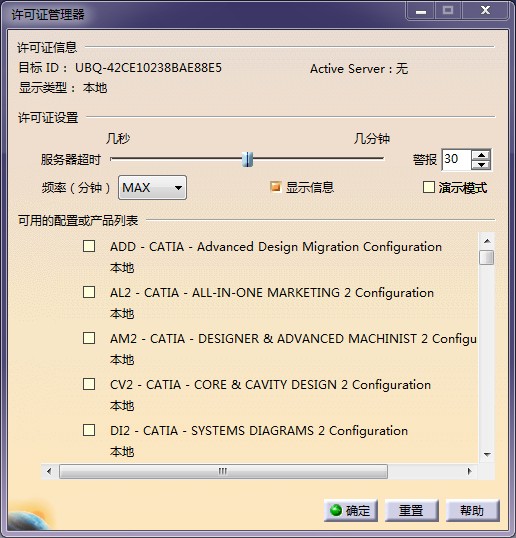Click the vertical scrollbar thumb in product list

[487, 258]
